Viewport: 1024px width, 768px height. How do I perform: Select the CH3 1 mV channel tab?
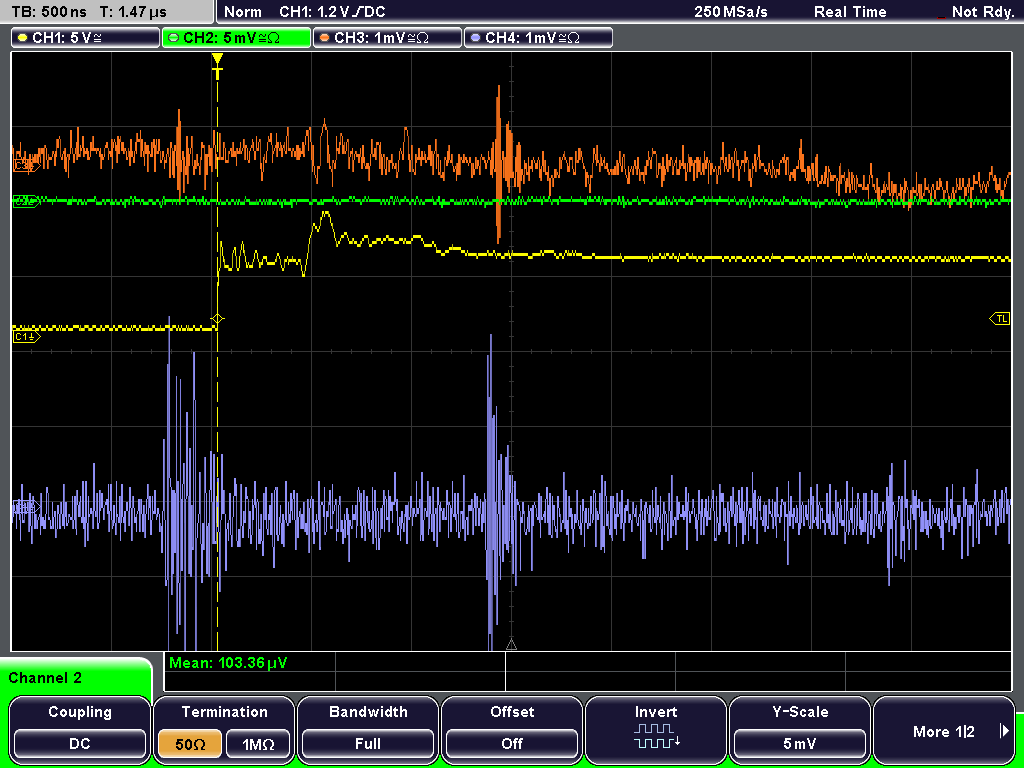point(387,38)
